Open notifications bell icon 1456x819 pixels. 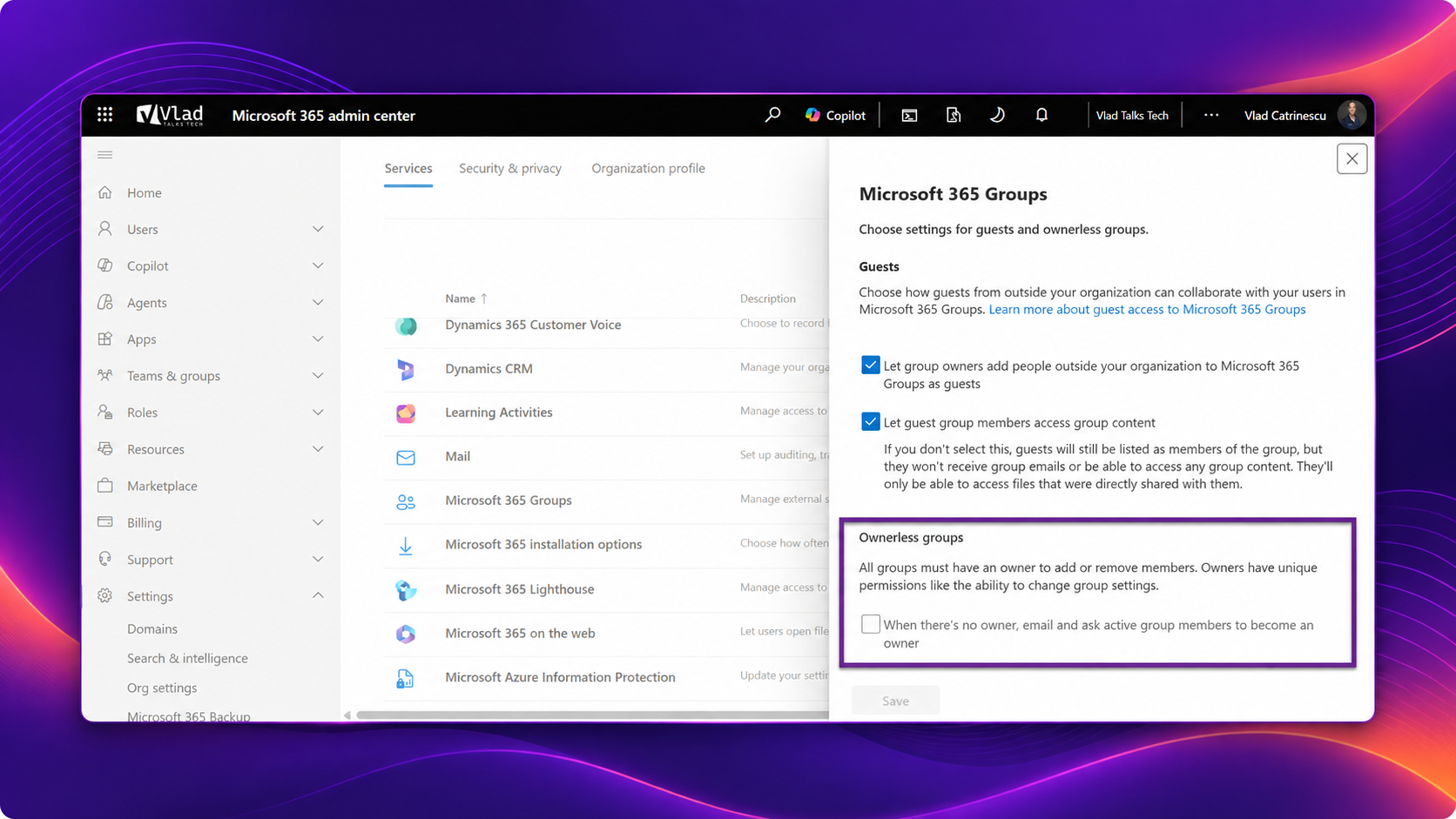(1041, 115)
